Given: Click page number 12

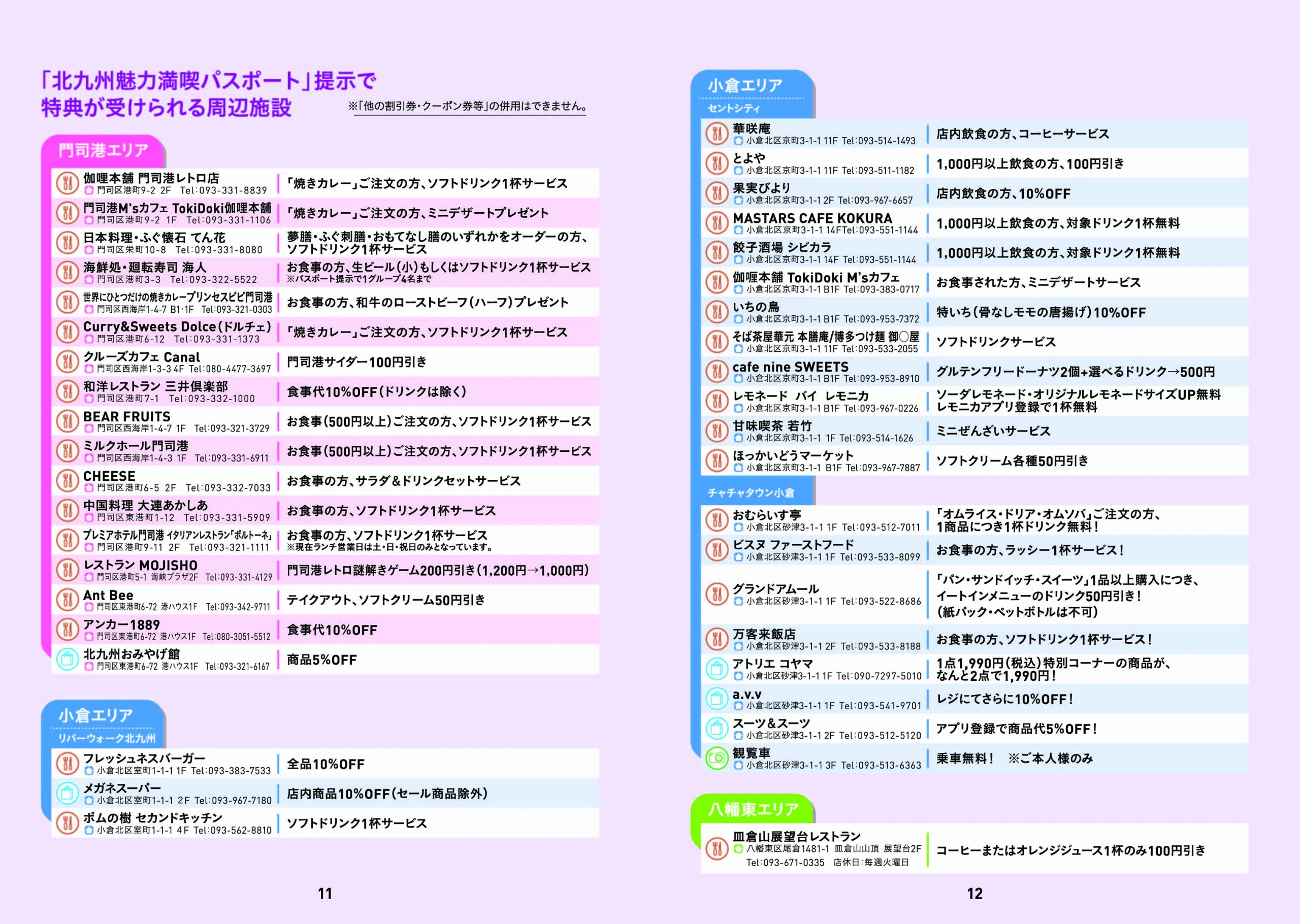Looking at the screenshot, I should tap(974, 893).
